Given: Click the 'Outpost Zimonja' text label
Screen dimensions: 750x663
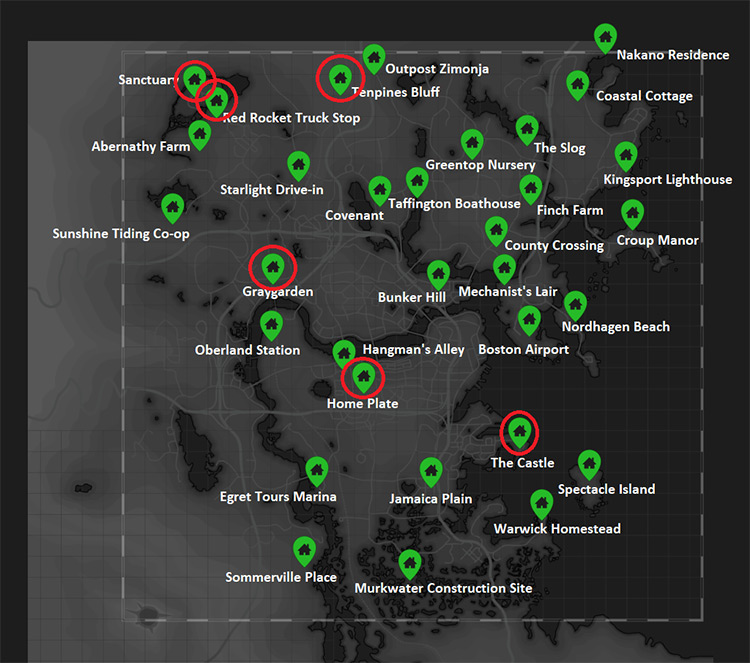Looking at the screenshot, I should point(437,69).
